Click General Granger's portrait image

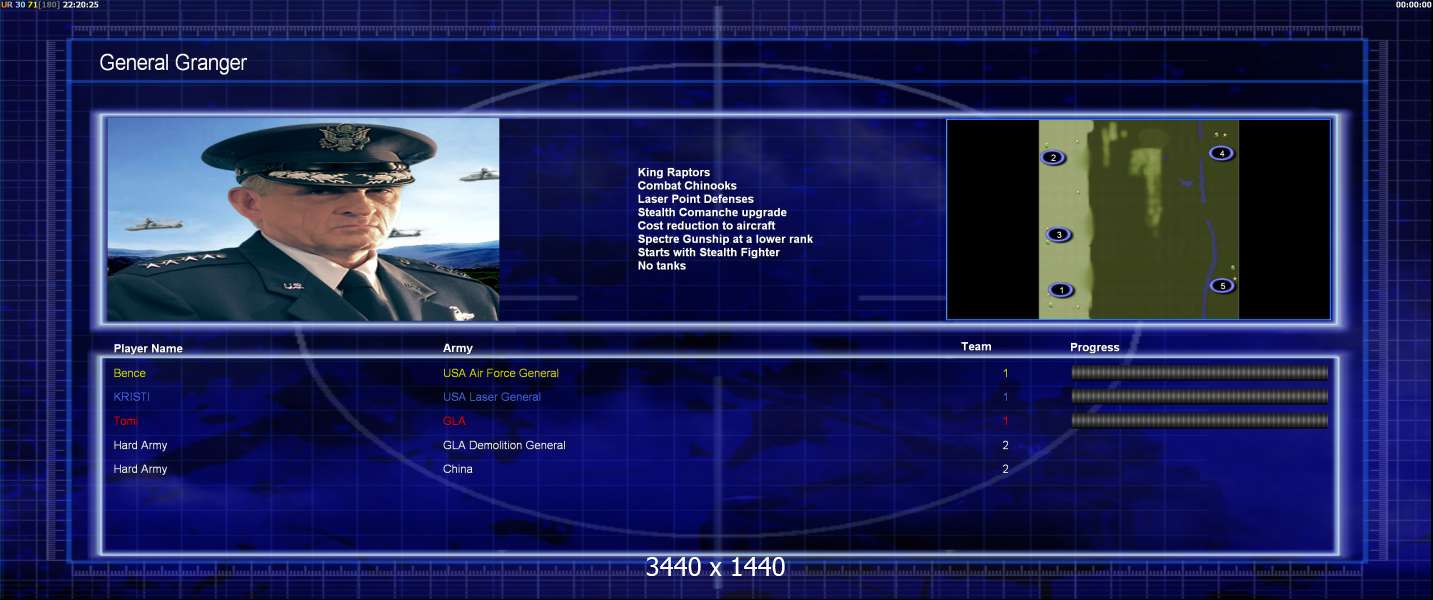[303, 219]
